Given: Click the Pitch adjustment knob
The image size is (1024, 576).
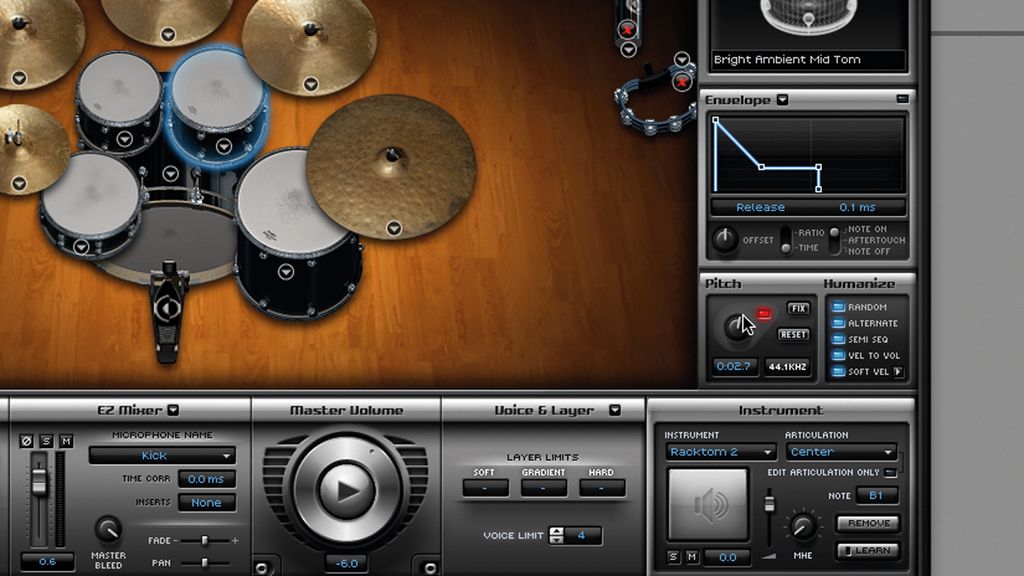Looking at the screenshot, I should (737, 325).
